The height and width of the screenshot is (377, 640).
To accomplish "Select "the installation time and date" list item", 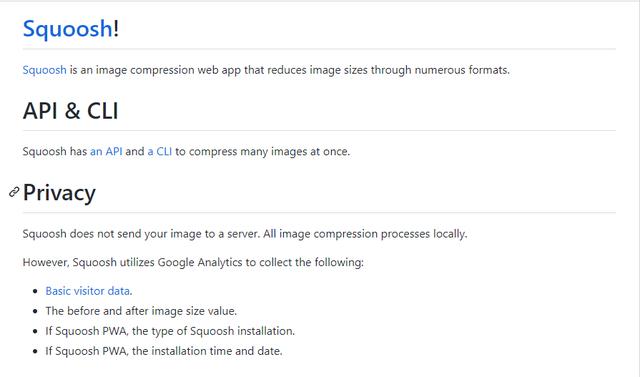I will point(164,351).
